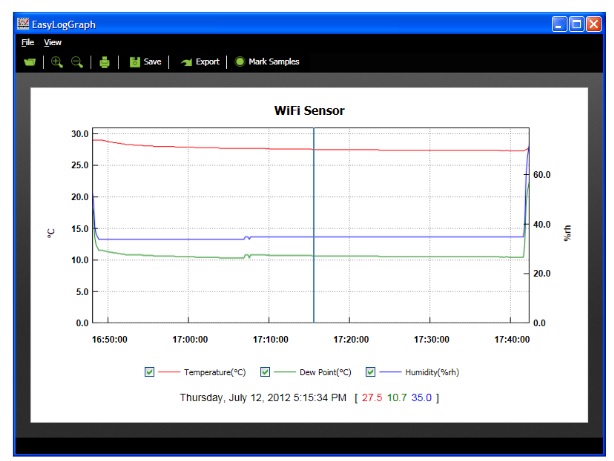Uncheck the Dew Point(°C) series checkbox
614x461 pixels.
point(265,372)
